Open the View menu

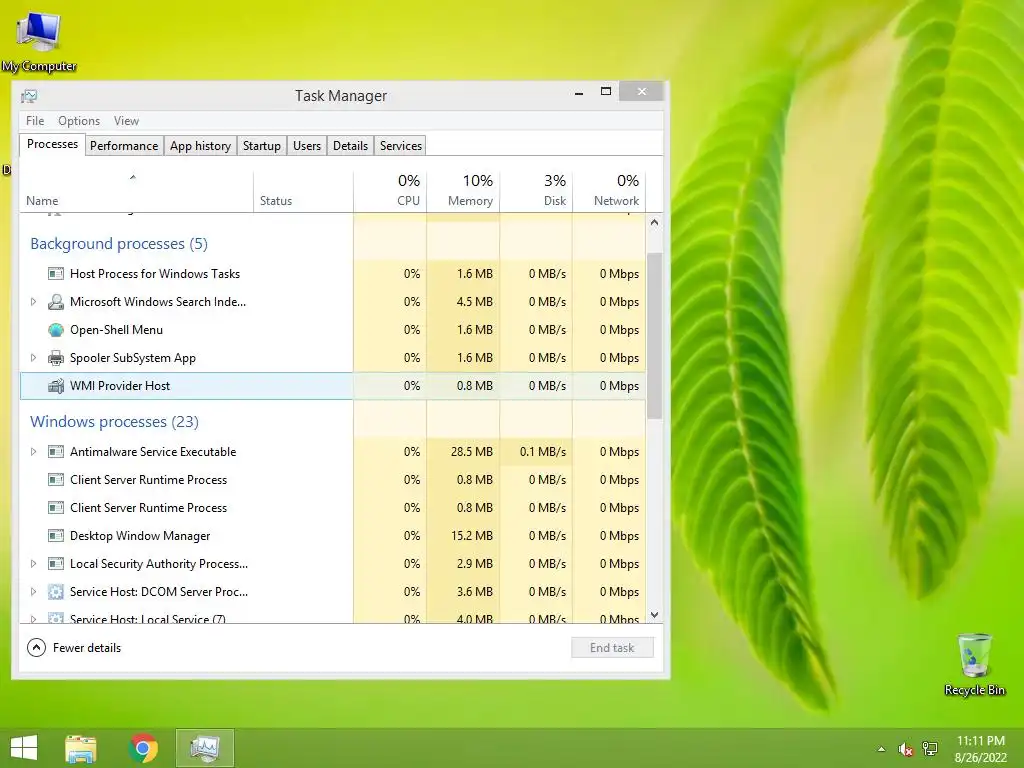click(x=126, y=121)
